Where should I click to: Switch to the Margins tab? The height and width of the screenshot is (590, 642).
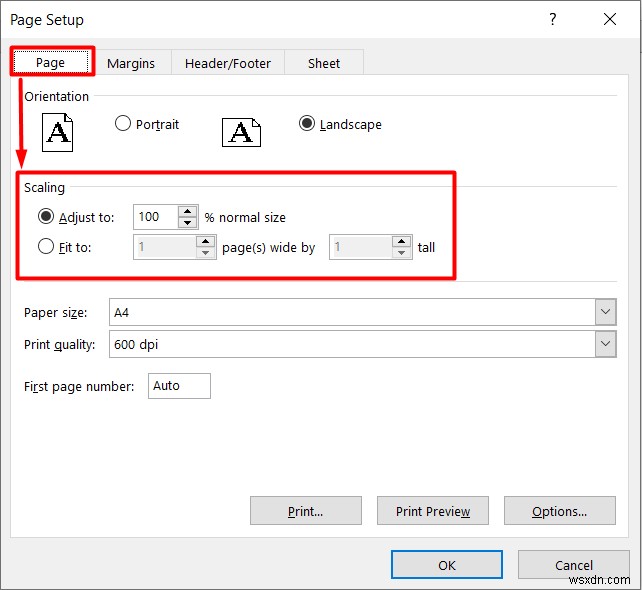pyautogui.click(x=131, y=63)
